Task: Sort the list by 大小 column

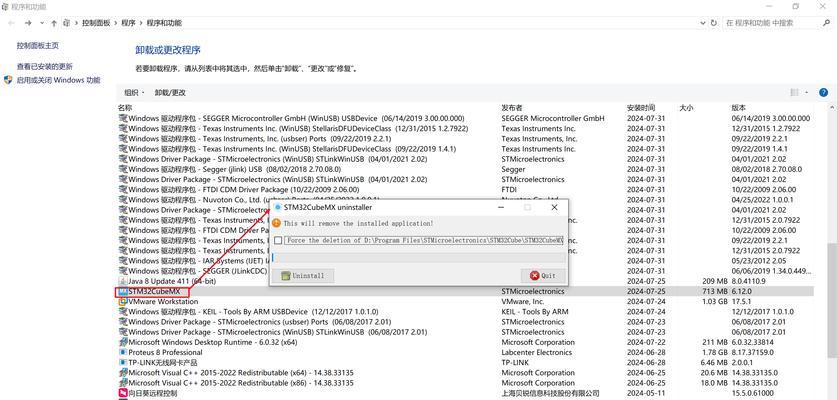Action: pos(686,108)
